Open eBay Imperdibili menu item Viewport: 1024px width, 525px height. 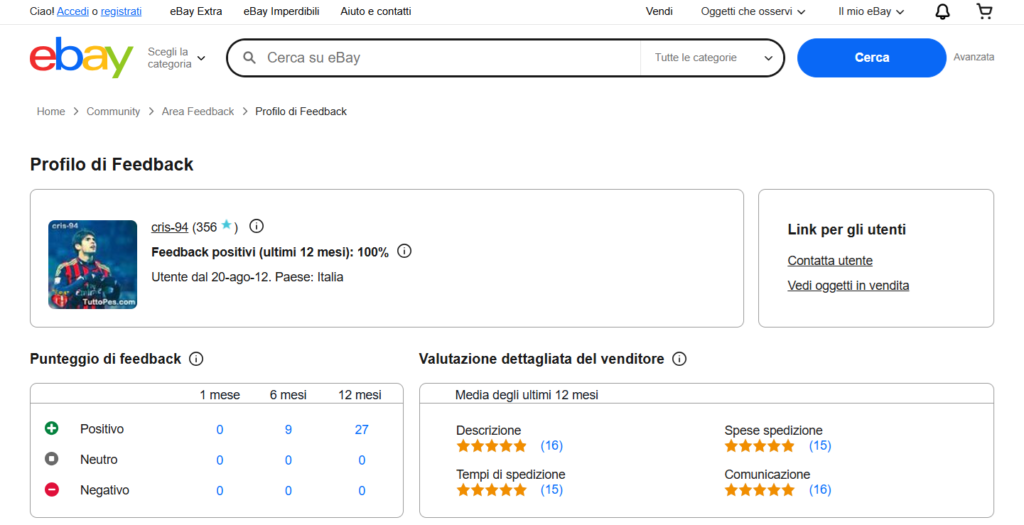[281, 12]
